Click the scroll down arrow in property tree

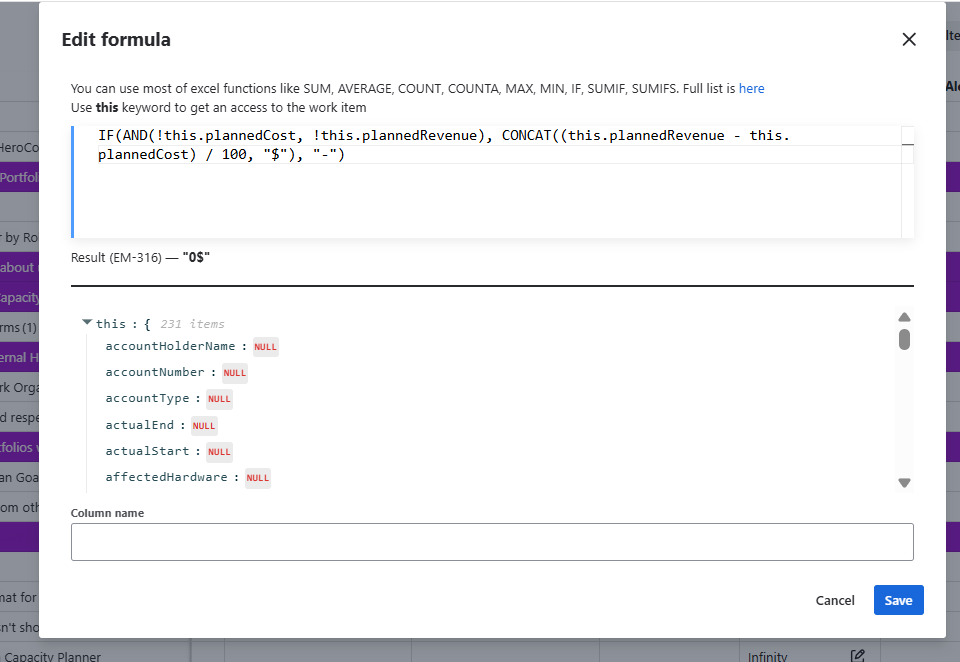(x=904, y=483)
